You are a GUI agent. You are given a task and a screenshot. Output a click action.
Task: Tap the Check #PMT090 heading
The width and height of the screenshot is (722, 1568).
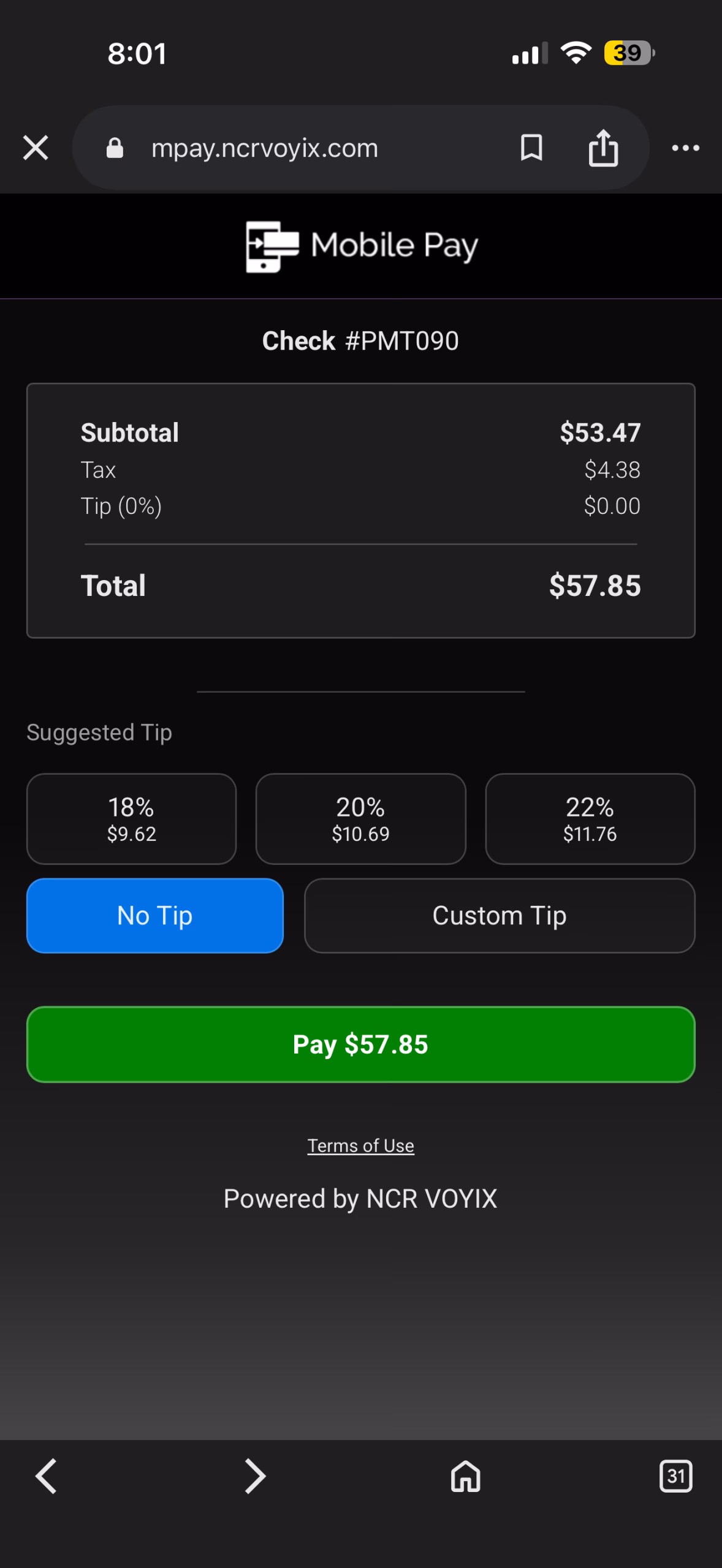(360, 341)
